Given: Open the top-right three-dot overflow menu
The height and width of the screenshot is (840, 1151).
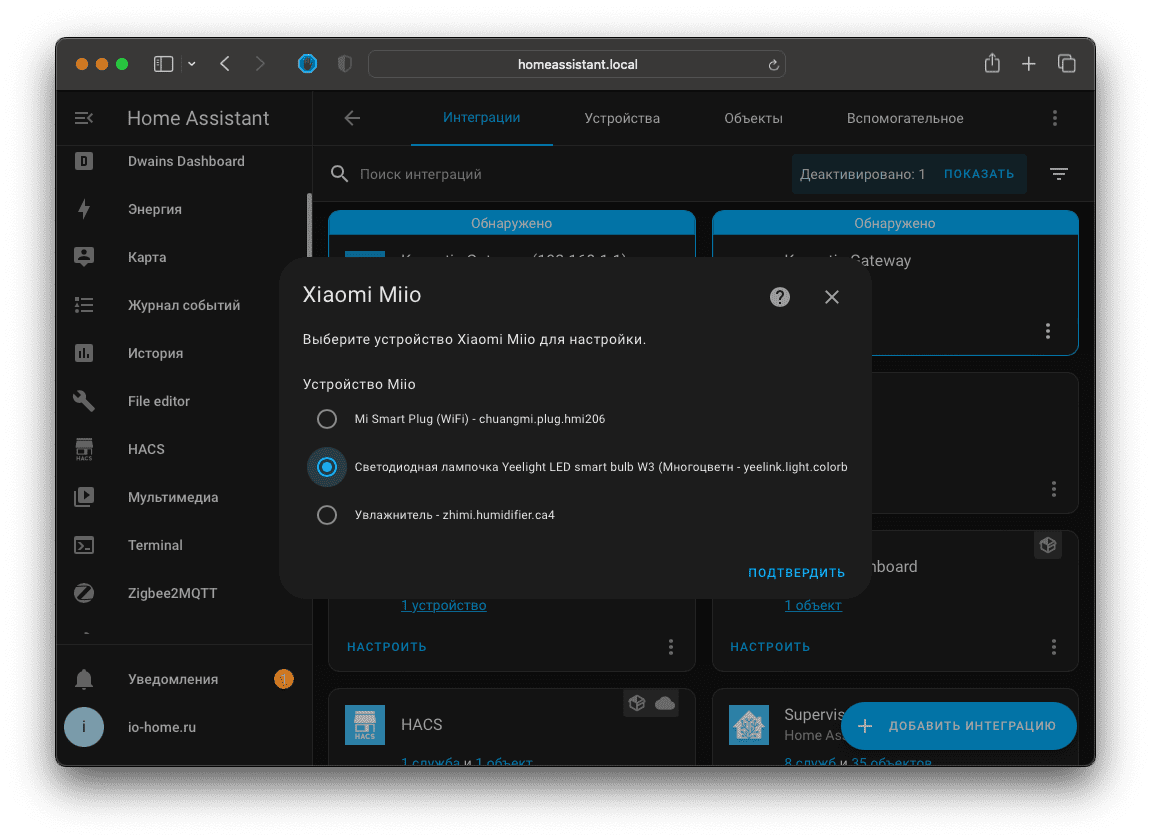Looking at the screenshot, I should (x=1054, y=118).
